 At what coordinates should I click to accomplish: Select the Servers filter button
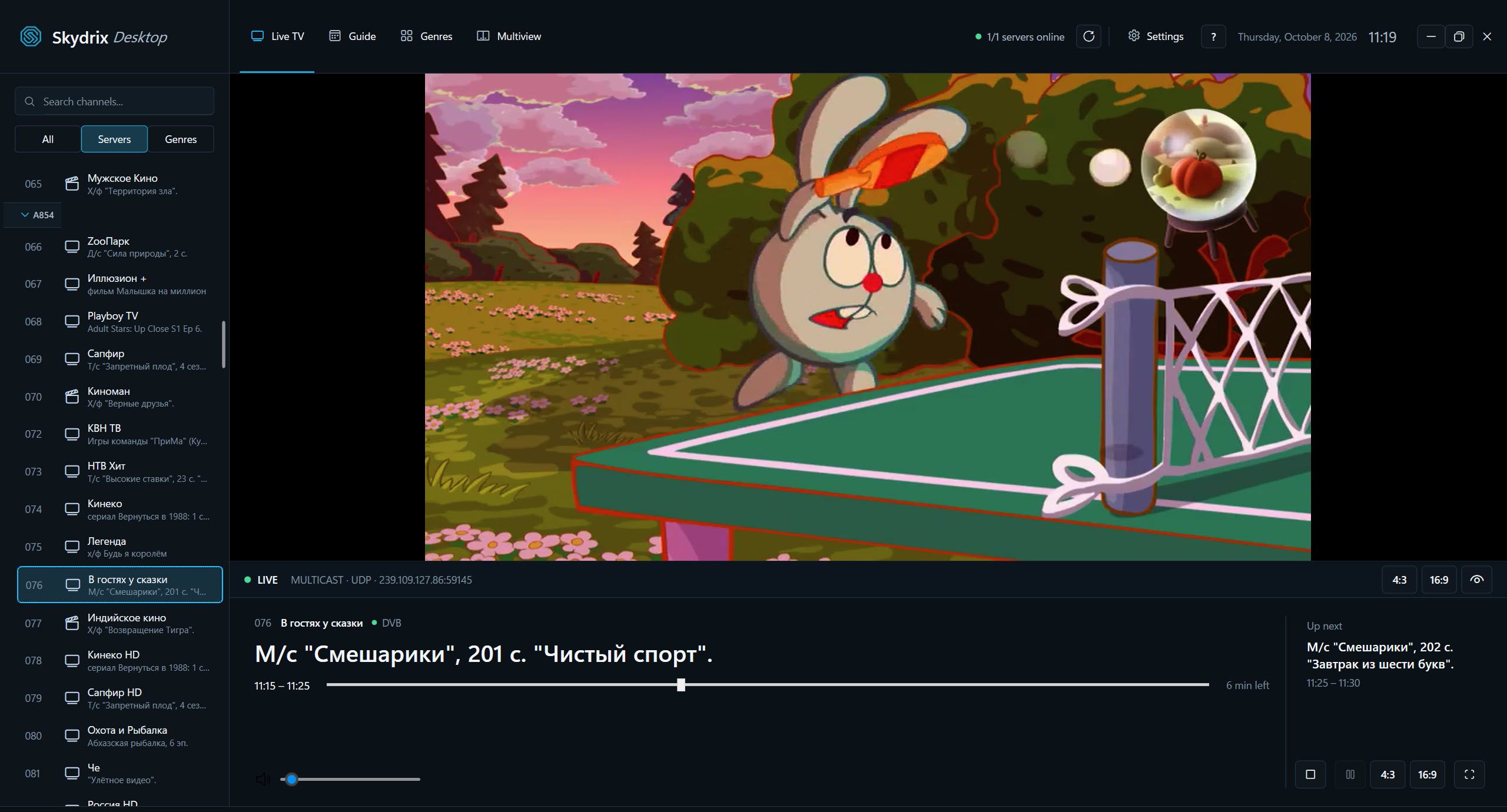pos(114,139)
